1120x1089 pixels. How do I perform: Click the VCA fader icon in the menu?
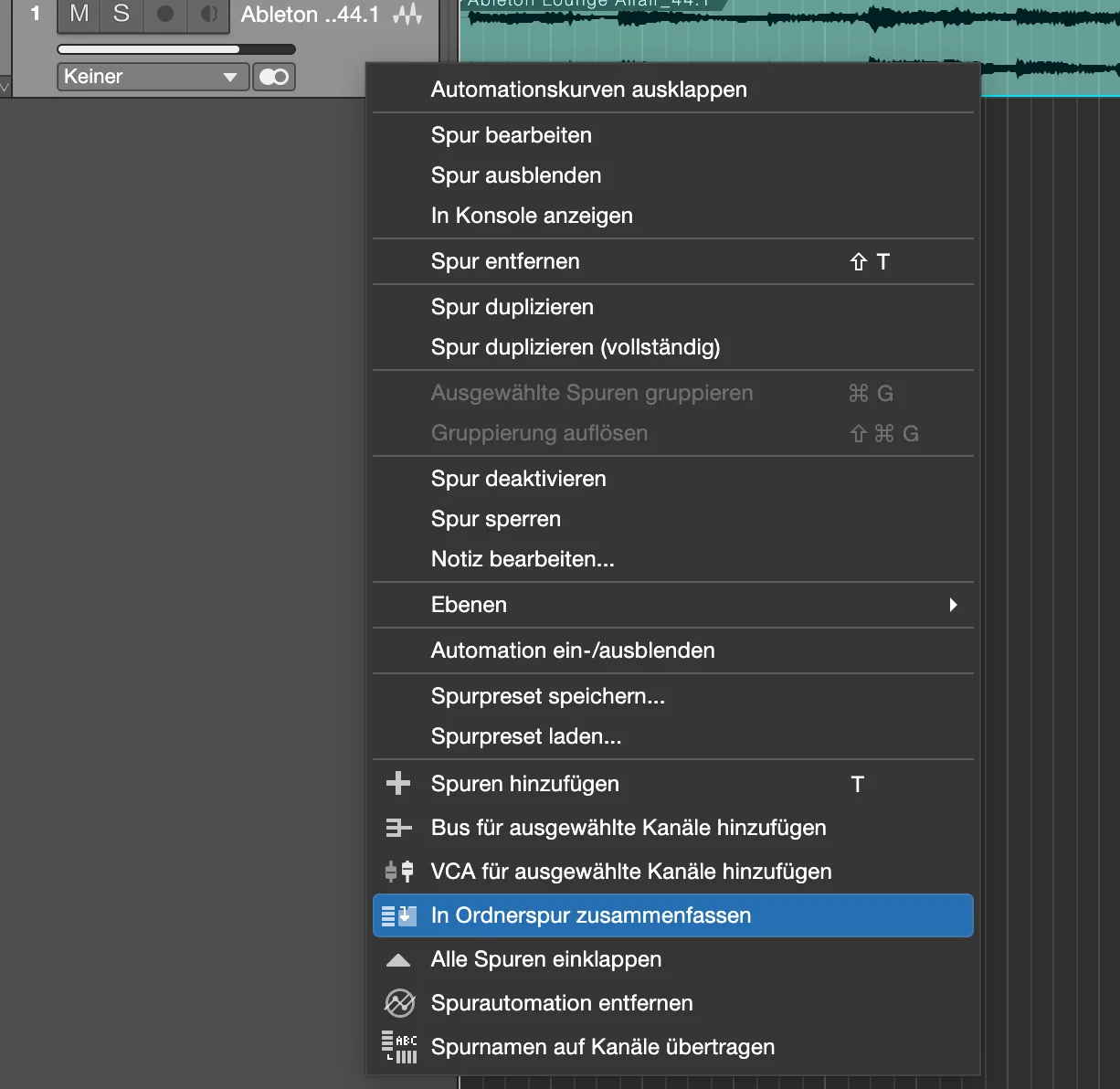(x=399, y=872)
